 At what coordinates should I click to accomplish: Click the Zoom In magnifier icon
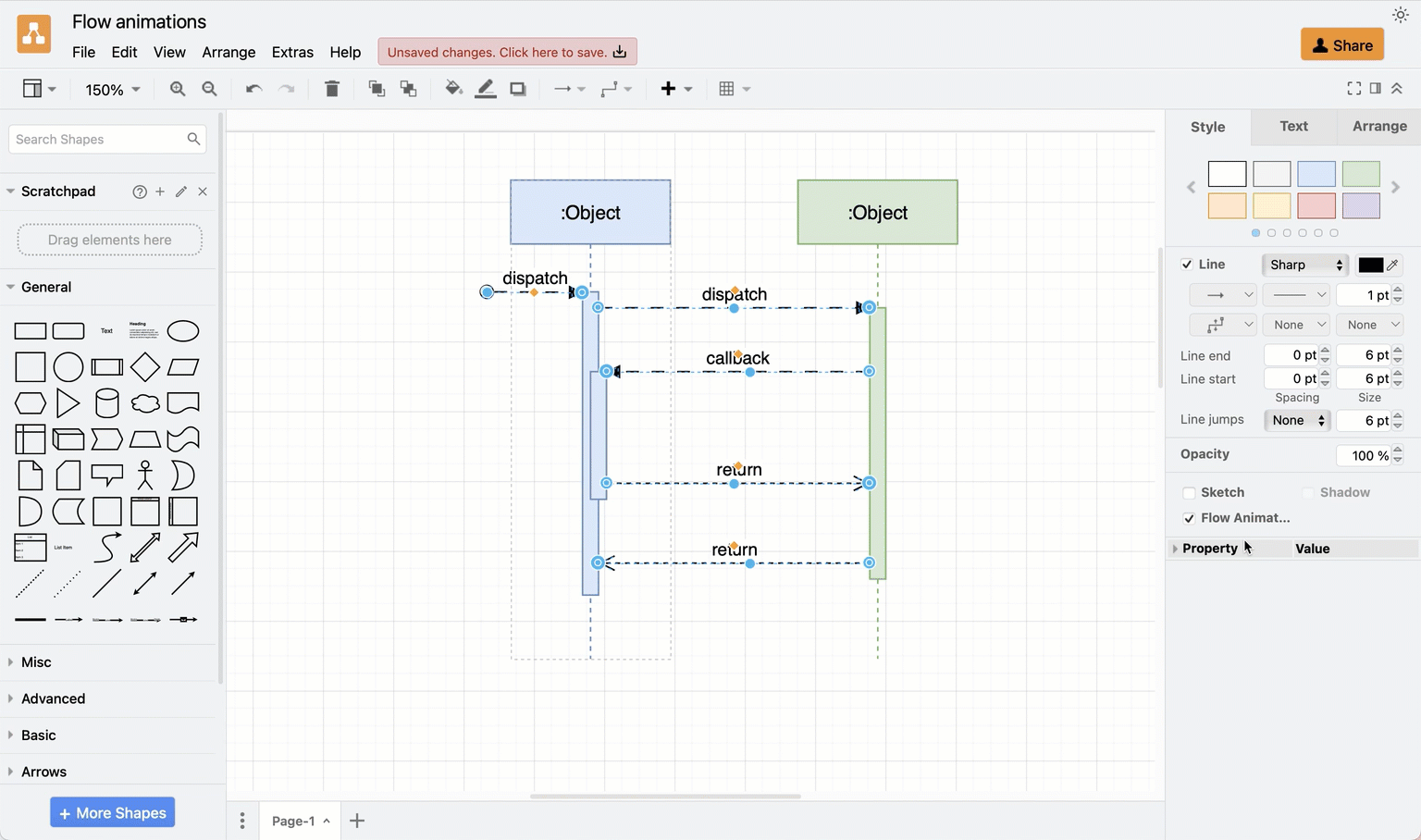point(176,88)
